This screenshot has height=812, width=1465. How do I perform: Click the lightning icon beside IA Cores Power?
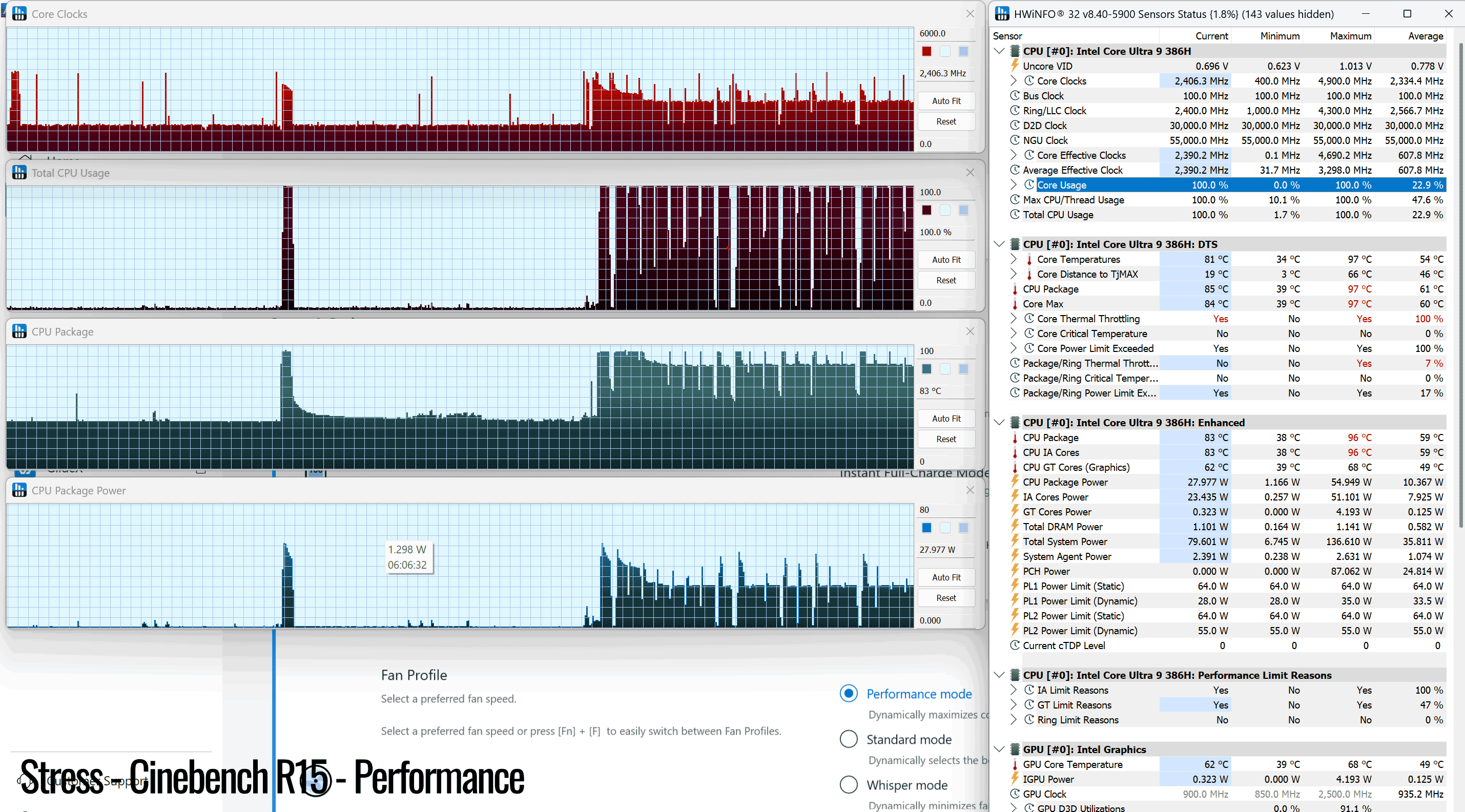(x=1015, y=496)
